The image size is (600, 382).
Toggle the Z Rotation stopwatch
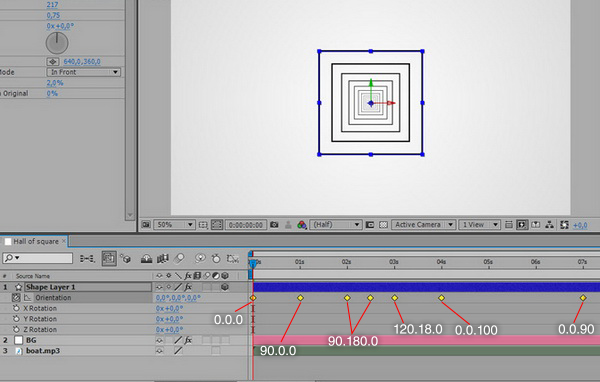(x=16, y=330)
